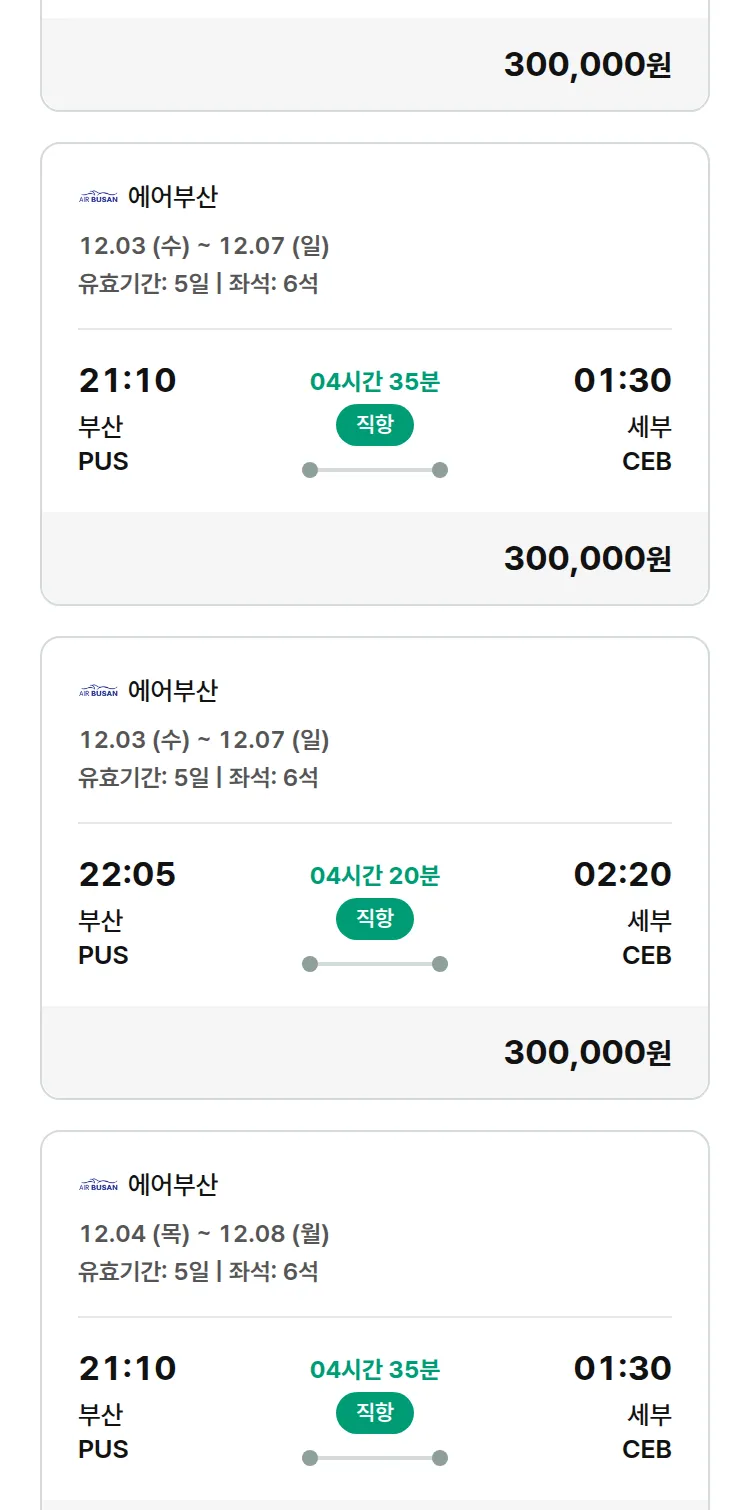Click the 02:20 arrival time
The width and height of the screenshot is (750, 1510).
[x=622, y=875]
